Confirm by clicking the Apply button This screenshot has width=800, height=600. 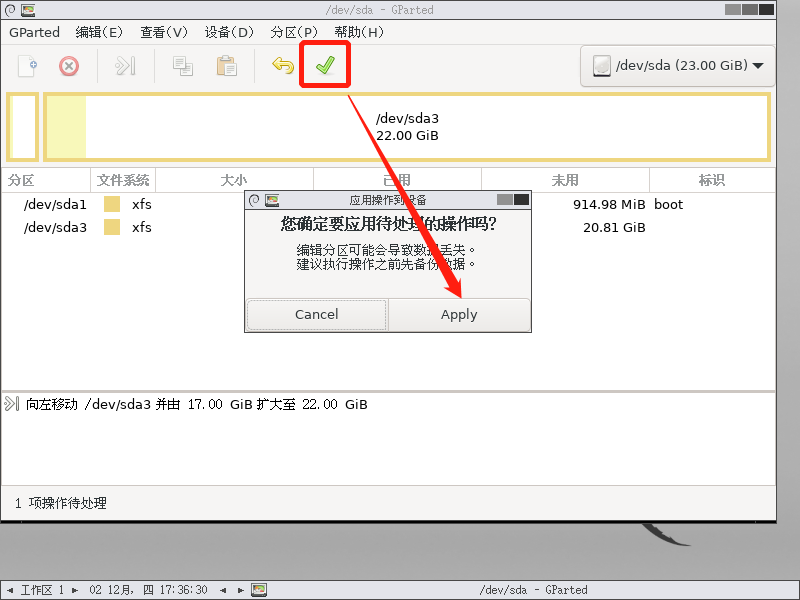point(458,314)
